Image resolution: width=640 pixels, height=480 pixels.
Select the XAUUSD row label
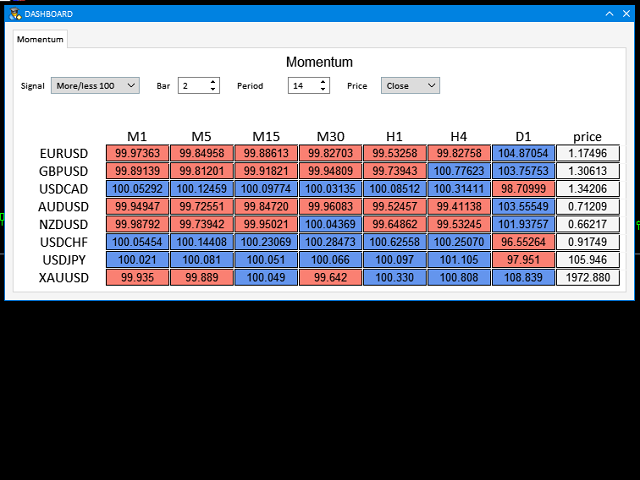pos(64,278)
